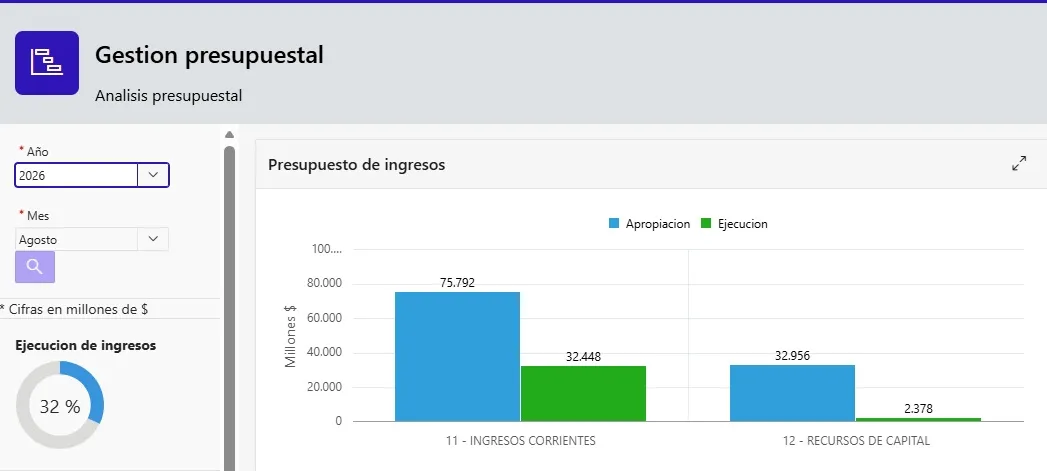Click the 2.378 data label
1047x471 pixels.
[x=918, y=409]
